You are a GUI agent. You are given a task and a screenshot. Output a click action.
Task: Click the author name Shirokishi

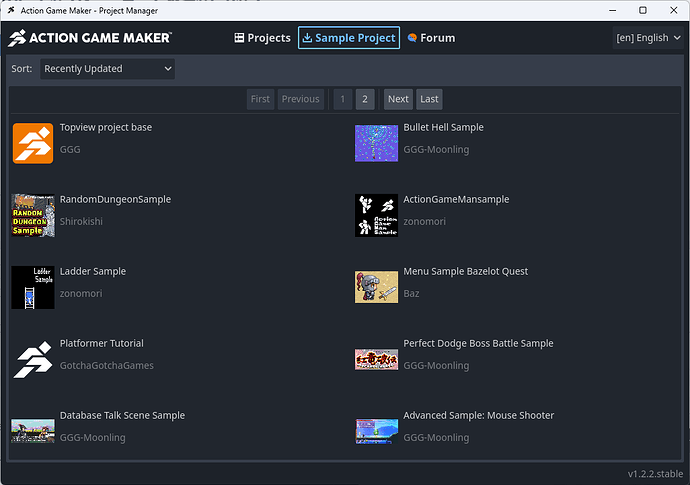point(81,221)
